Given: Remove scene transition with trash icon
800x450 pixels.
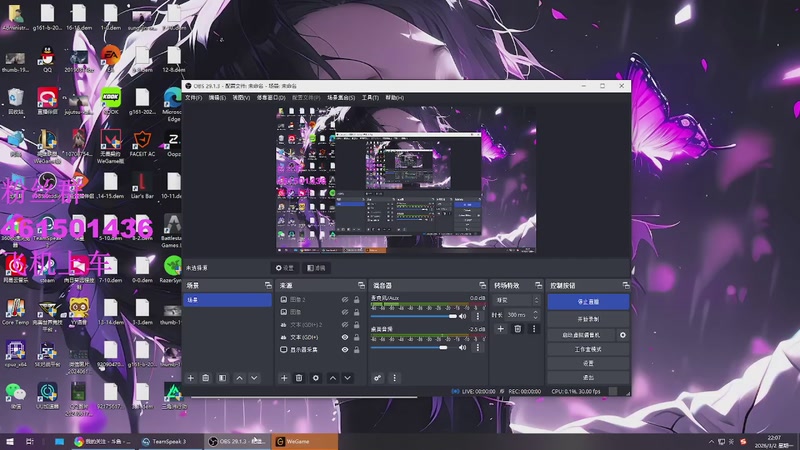Looking at the screenshot, I should [517, 329].
